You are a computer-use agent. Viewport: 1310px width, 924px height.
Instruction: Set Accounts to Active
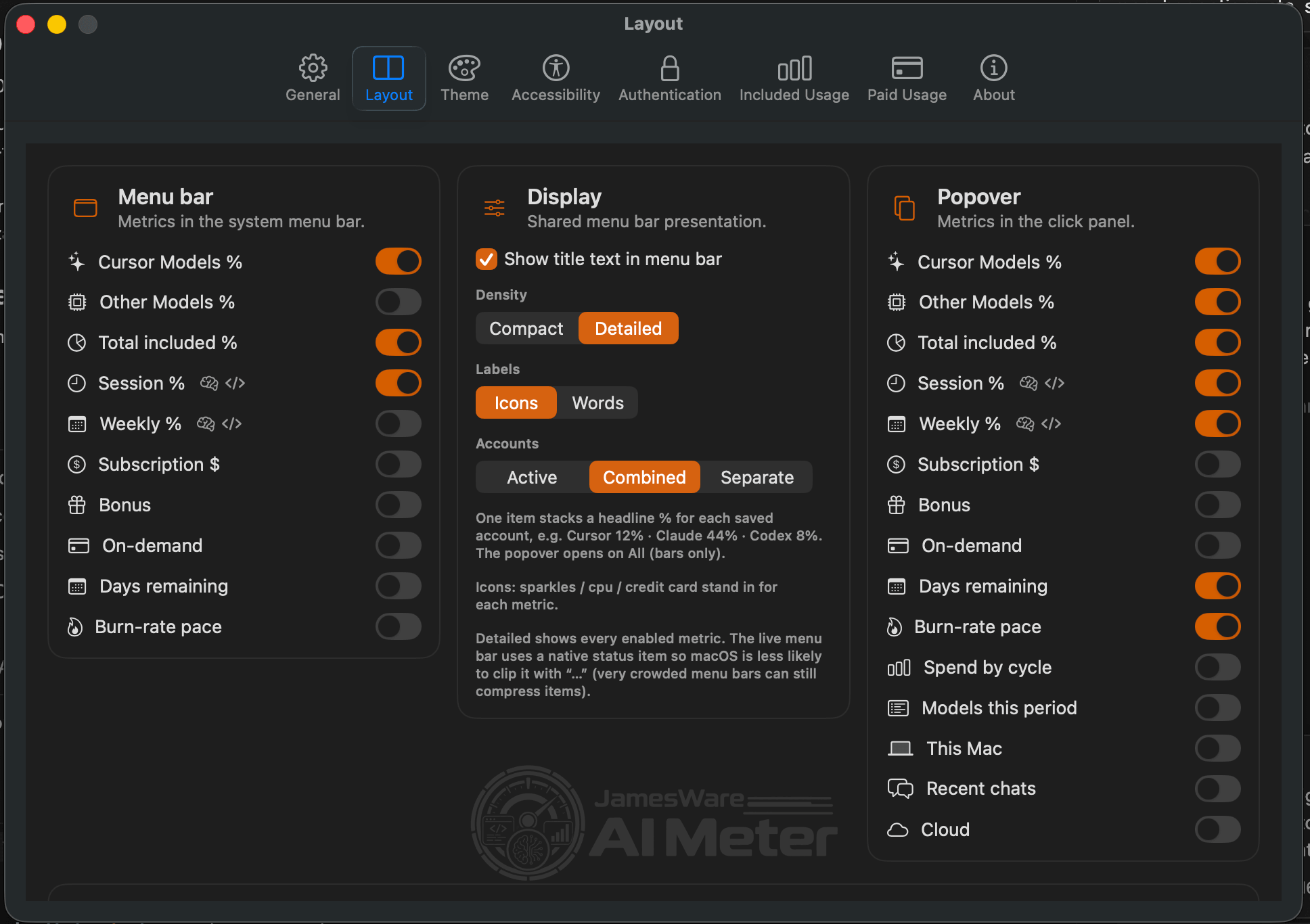533,478
